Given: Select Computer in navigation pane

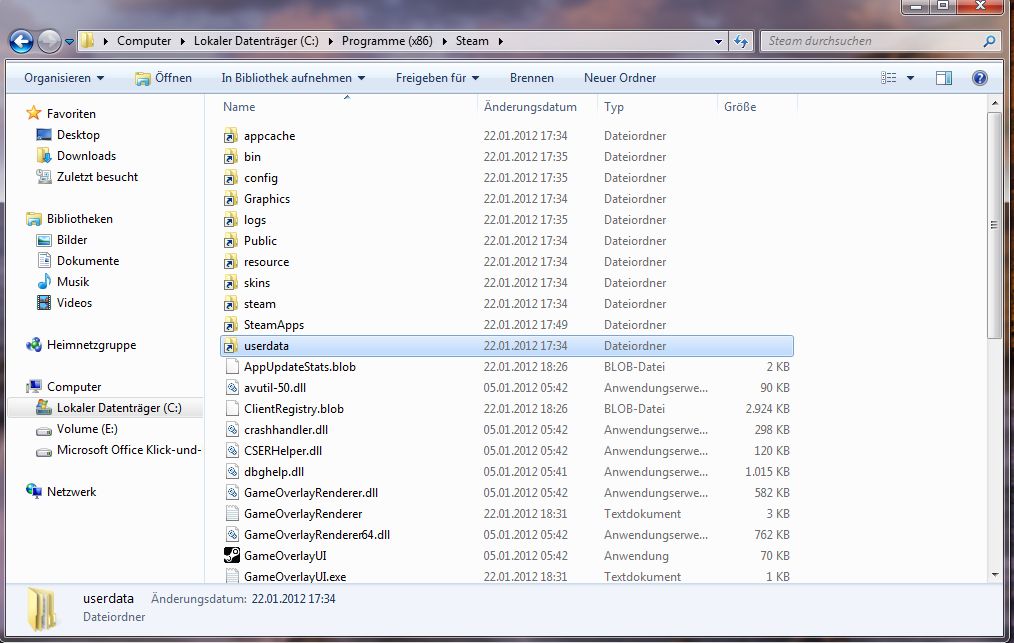Looking at the screenshot, I should [x=74, y=387].
